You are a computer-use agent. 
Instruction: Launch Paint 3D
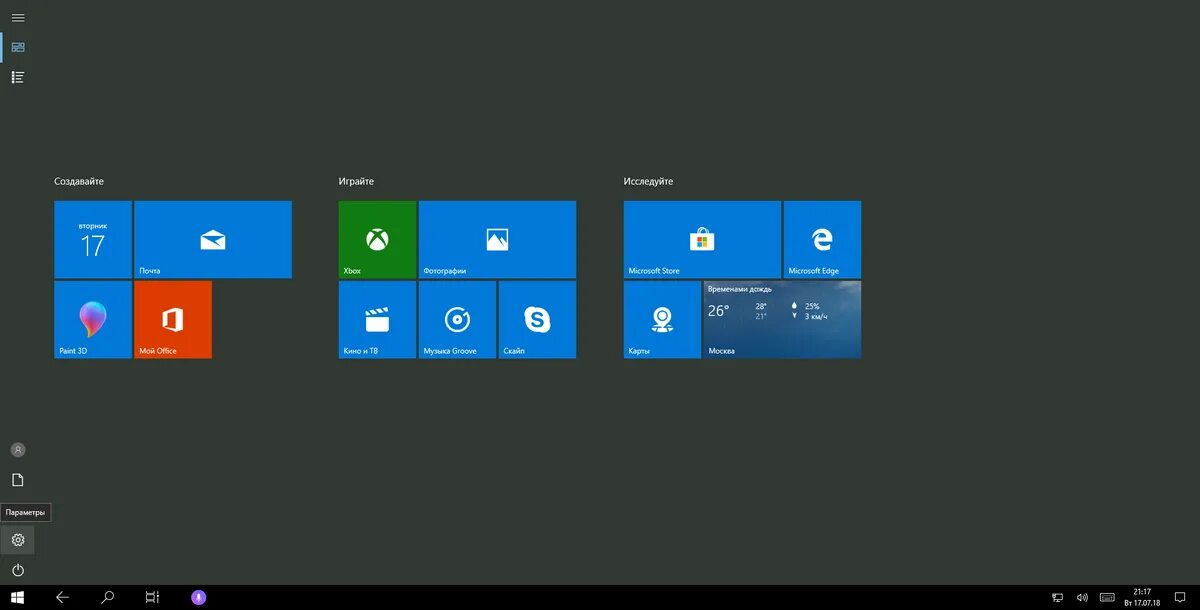point(92,319)
